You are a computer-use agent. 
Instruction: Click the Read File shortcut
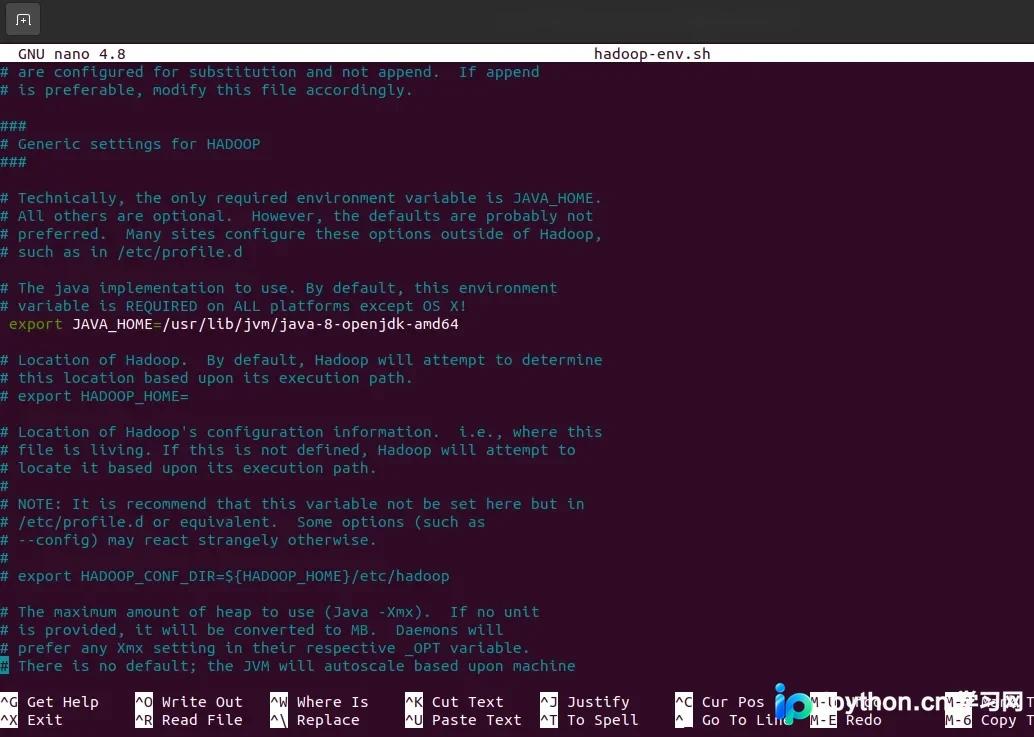pos(189,720)
